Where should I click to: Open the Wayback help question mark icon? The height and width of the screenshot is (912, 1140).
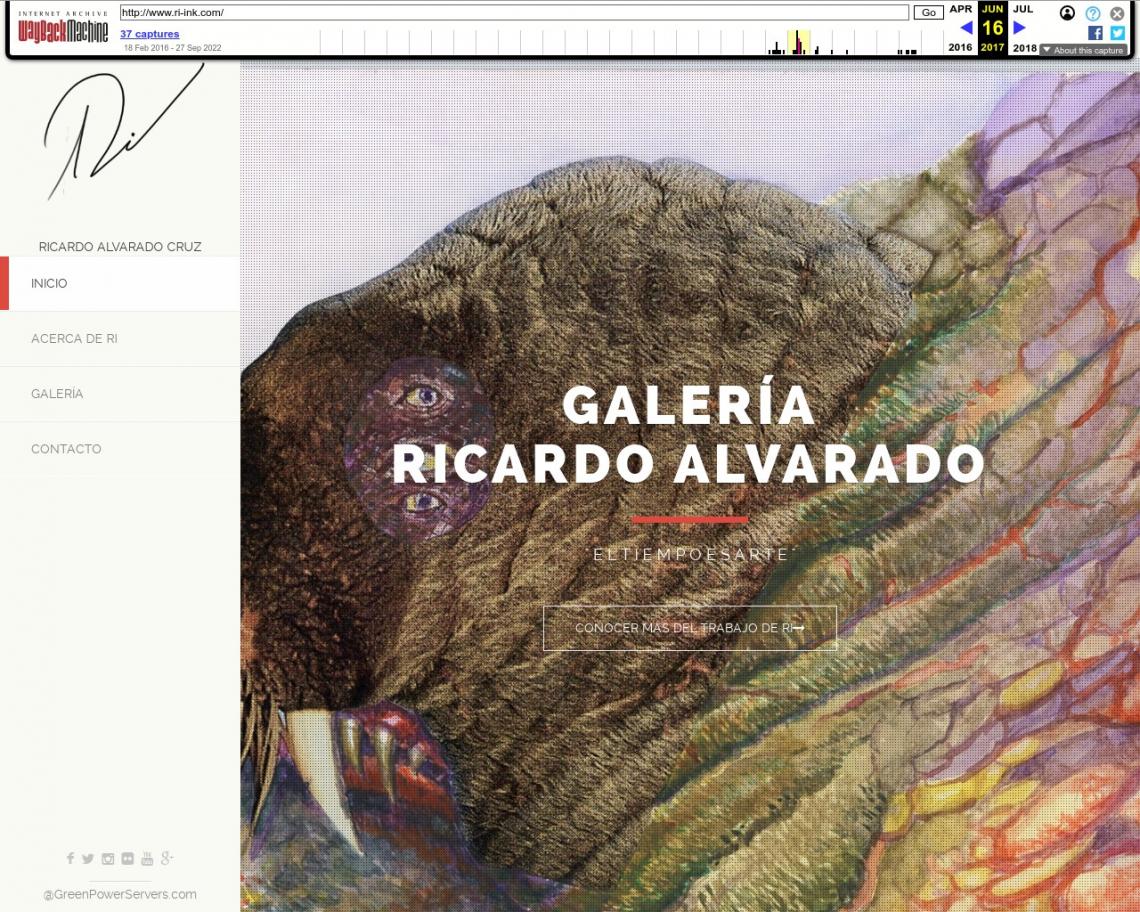click(x=1093, y=13)
